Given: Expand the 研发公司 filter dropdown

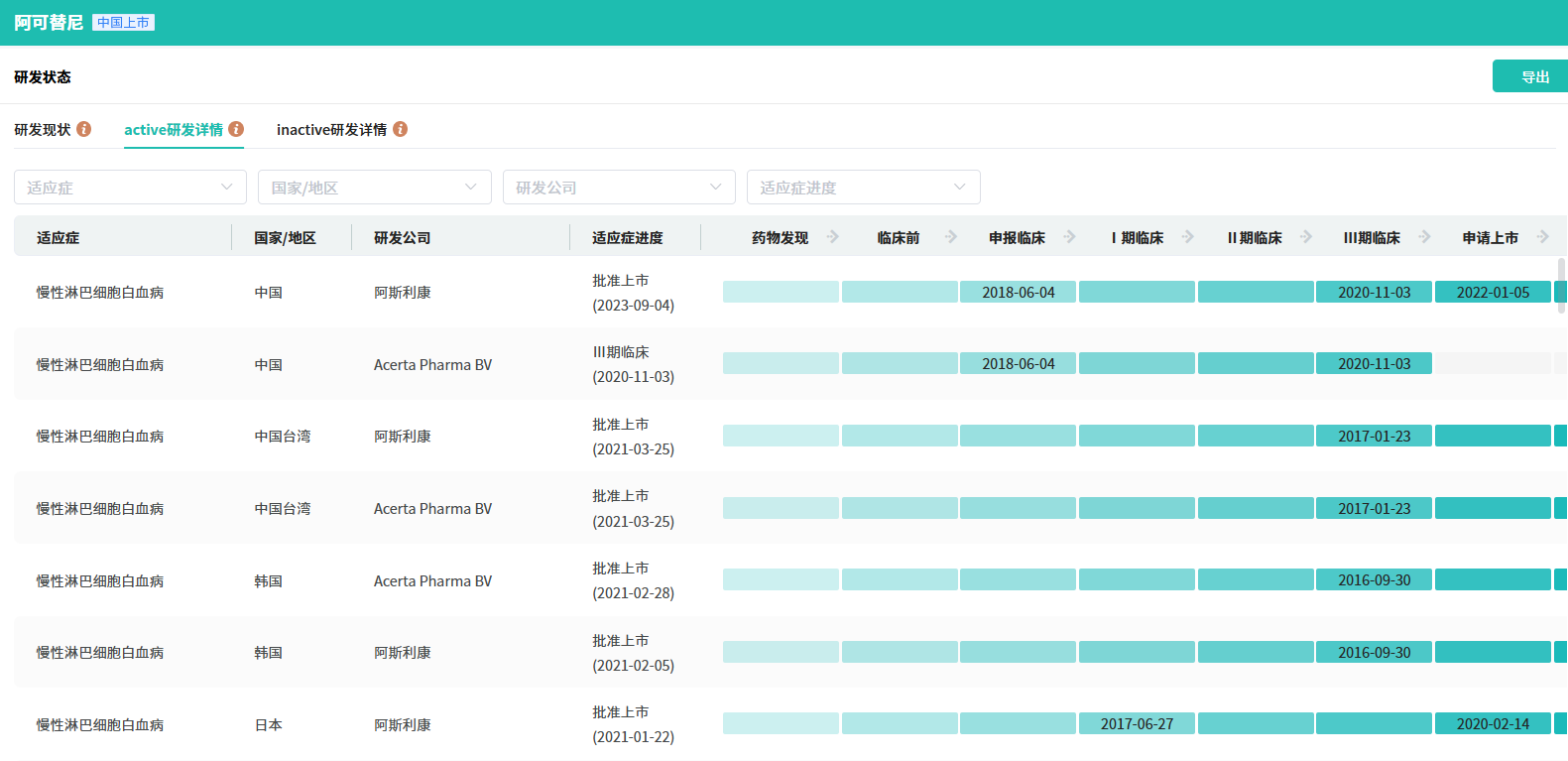Looking at the screenshot, I should point(619,188).
